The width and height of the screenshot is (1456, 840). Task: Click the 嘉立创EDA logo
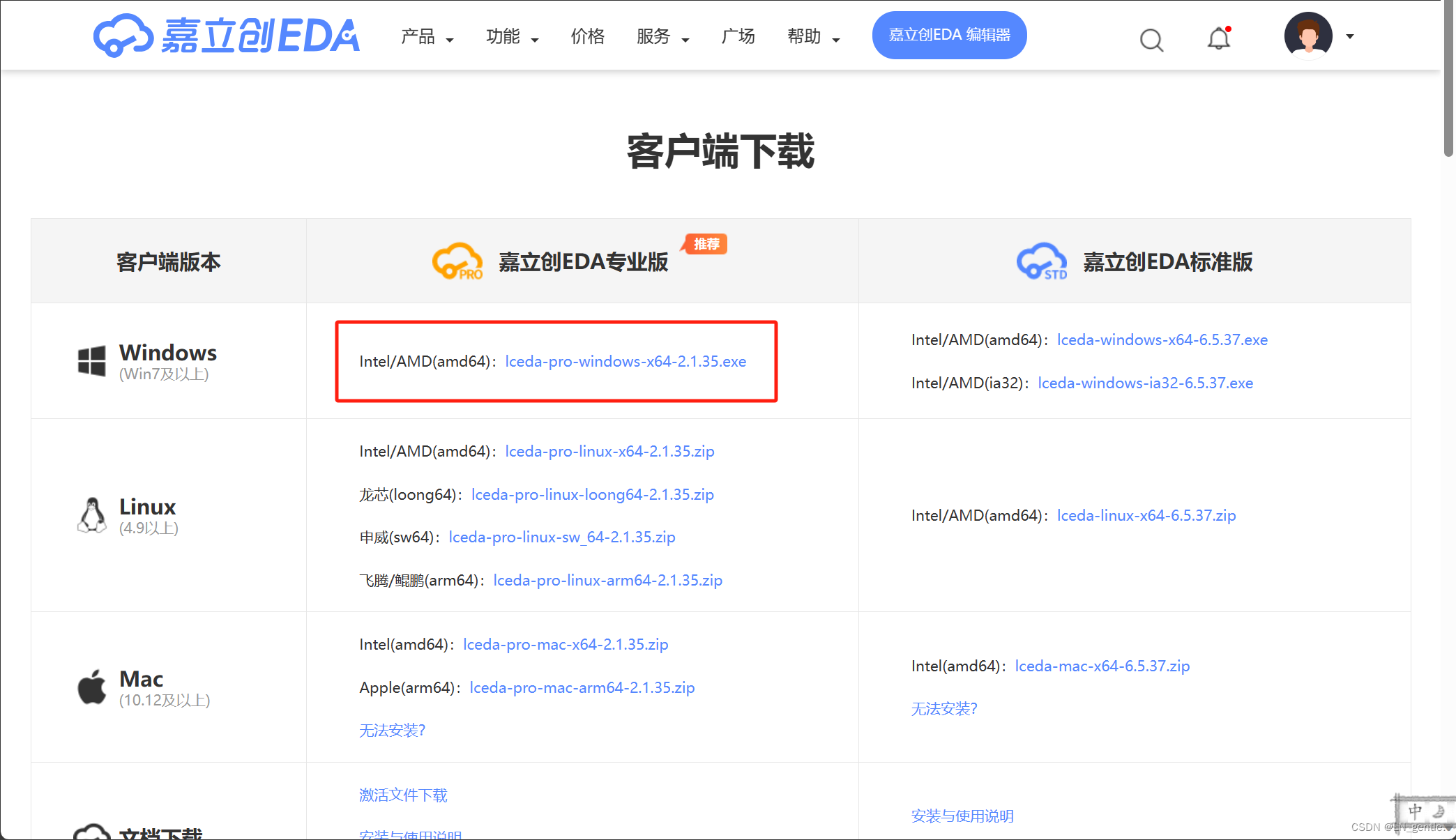(x=226, y=35)
